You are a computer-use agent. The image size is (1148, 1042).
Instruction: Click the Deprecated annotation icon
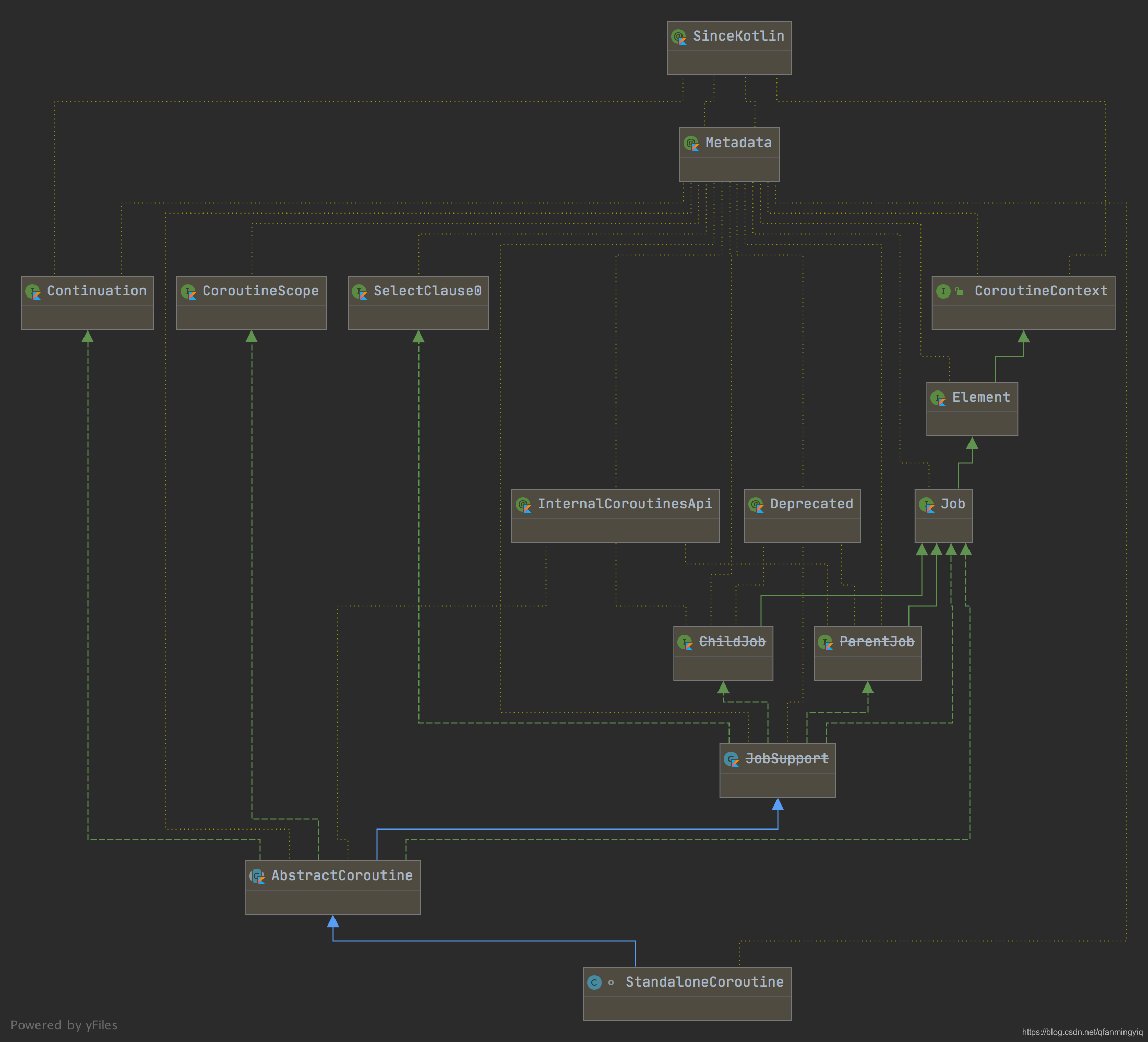(756, 505)
